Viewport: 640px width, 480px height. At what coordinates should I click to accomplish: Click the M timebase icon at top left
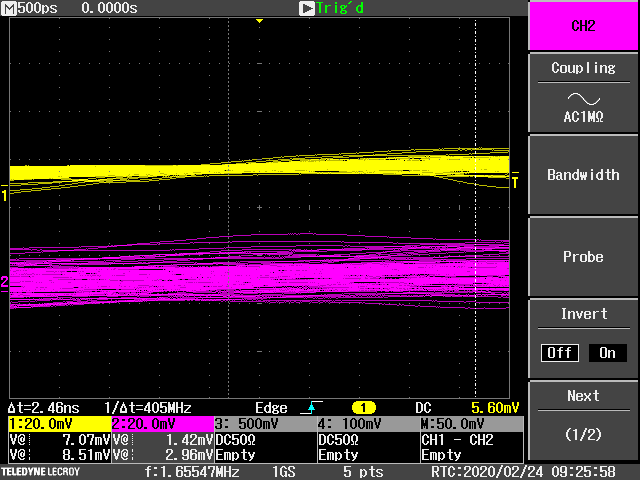tap(10, 8)
